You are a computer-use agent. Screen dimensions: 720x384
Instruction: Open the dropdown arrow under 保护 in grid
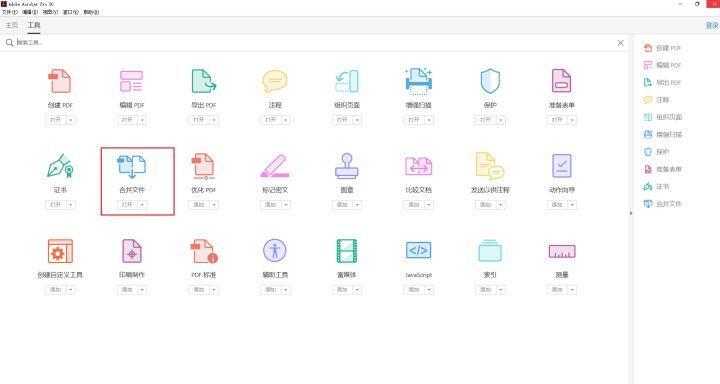501,120
